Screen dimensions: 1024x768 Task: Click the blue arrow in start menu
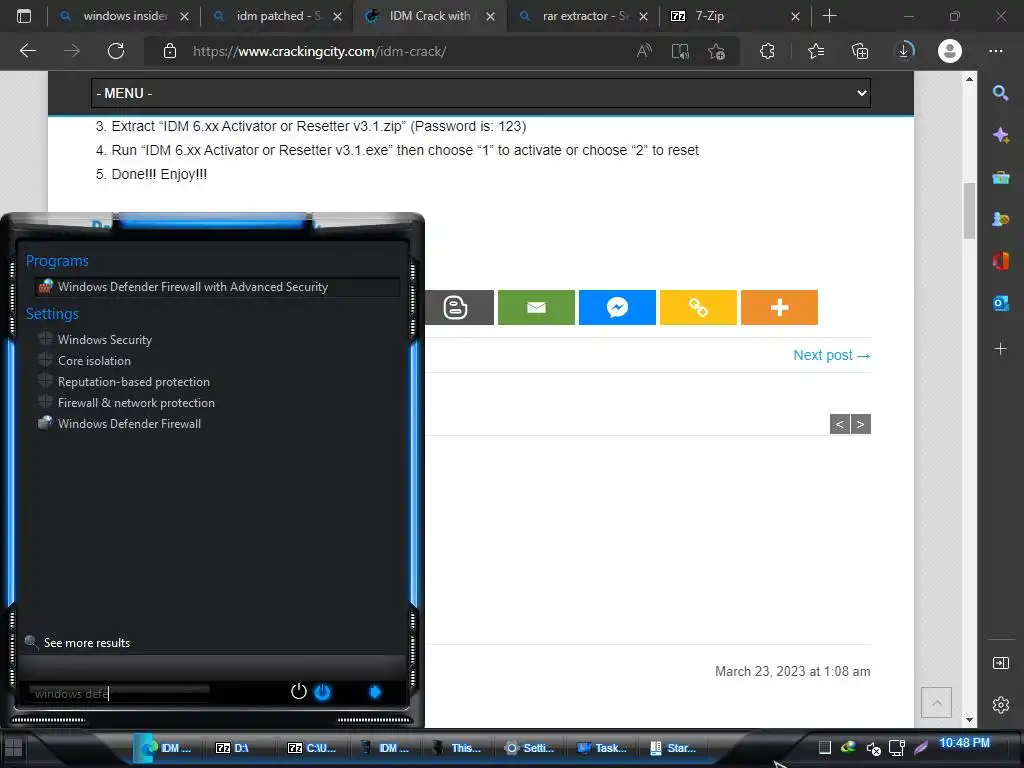coord(375,692)
